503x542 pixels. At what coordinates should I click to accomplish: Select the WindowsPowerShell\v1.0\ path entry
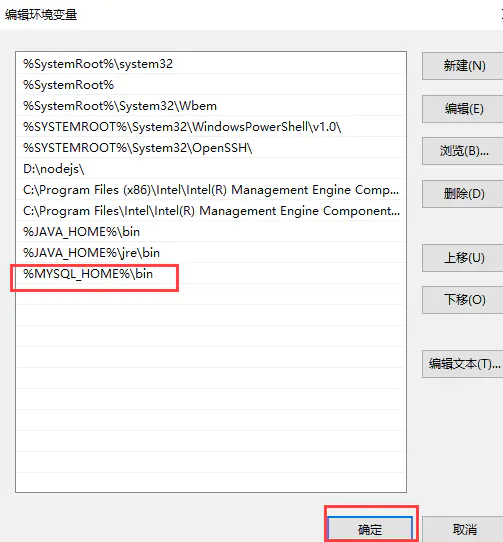211,127
